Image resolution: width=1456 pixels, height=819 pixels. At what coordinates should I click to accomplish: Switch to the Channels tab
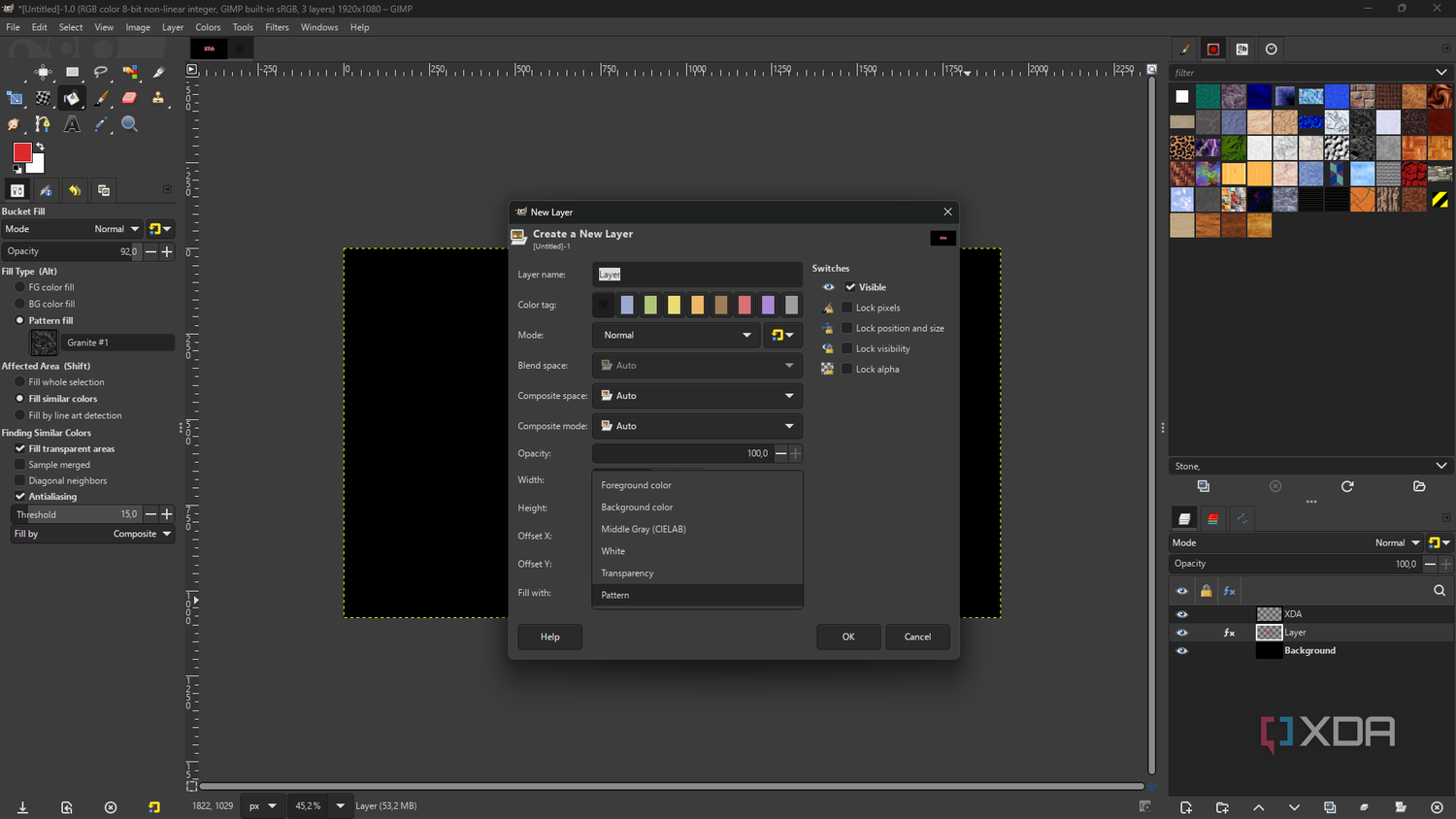(1212, 519)
